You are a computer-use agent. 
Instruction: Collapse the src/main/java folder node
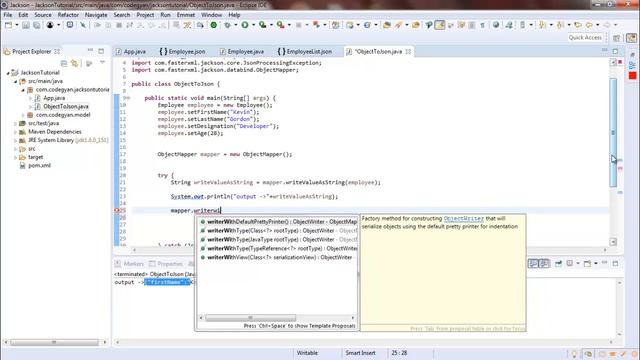pyautogui.click(x=16, y=81)
